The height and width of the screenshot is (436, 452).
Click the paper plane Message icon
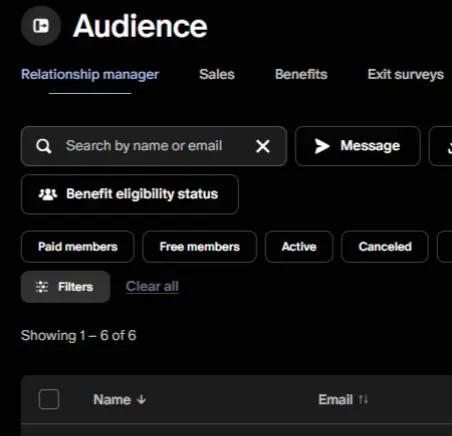coord(322,146)
